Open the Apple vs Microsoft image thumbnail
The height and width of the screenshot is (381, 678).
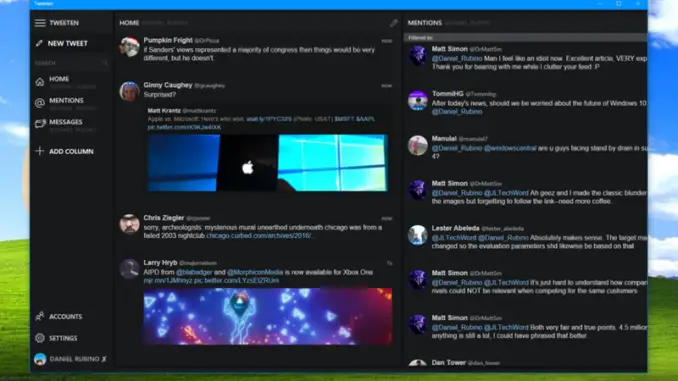[268, 163]
